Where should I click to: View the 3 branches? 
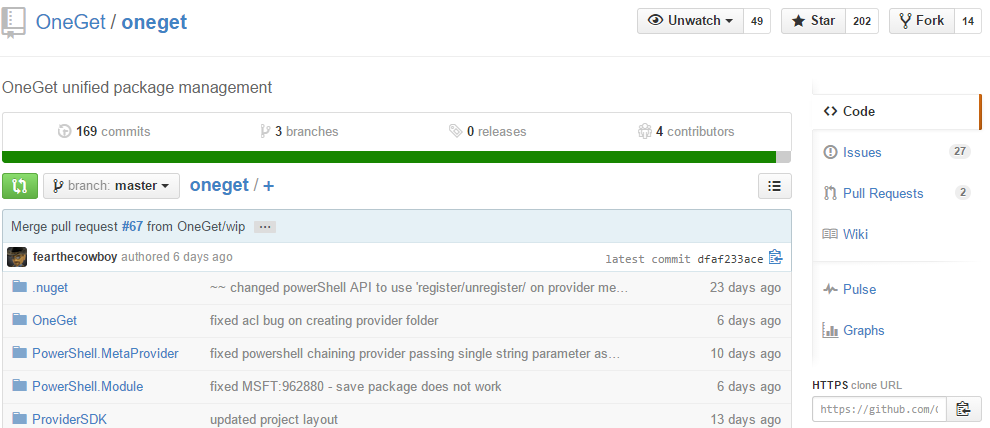(299, 131)
